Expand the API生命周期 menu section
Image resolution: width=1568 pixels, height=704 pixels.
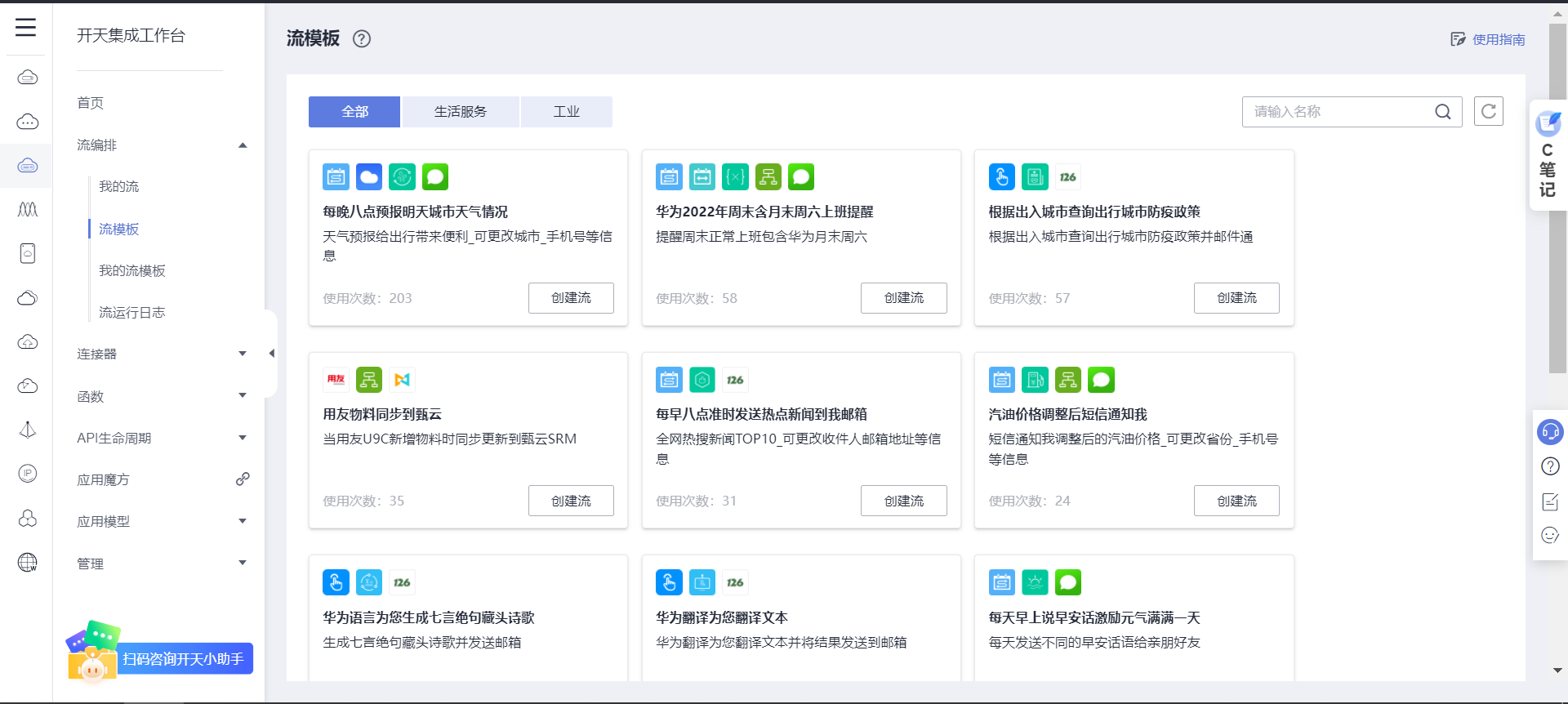click(243, 438)
